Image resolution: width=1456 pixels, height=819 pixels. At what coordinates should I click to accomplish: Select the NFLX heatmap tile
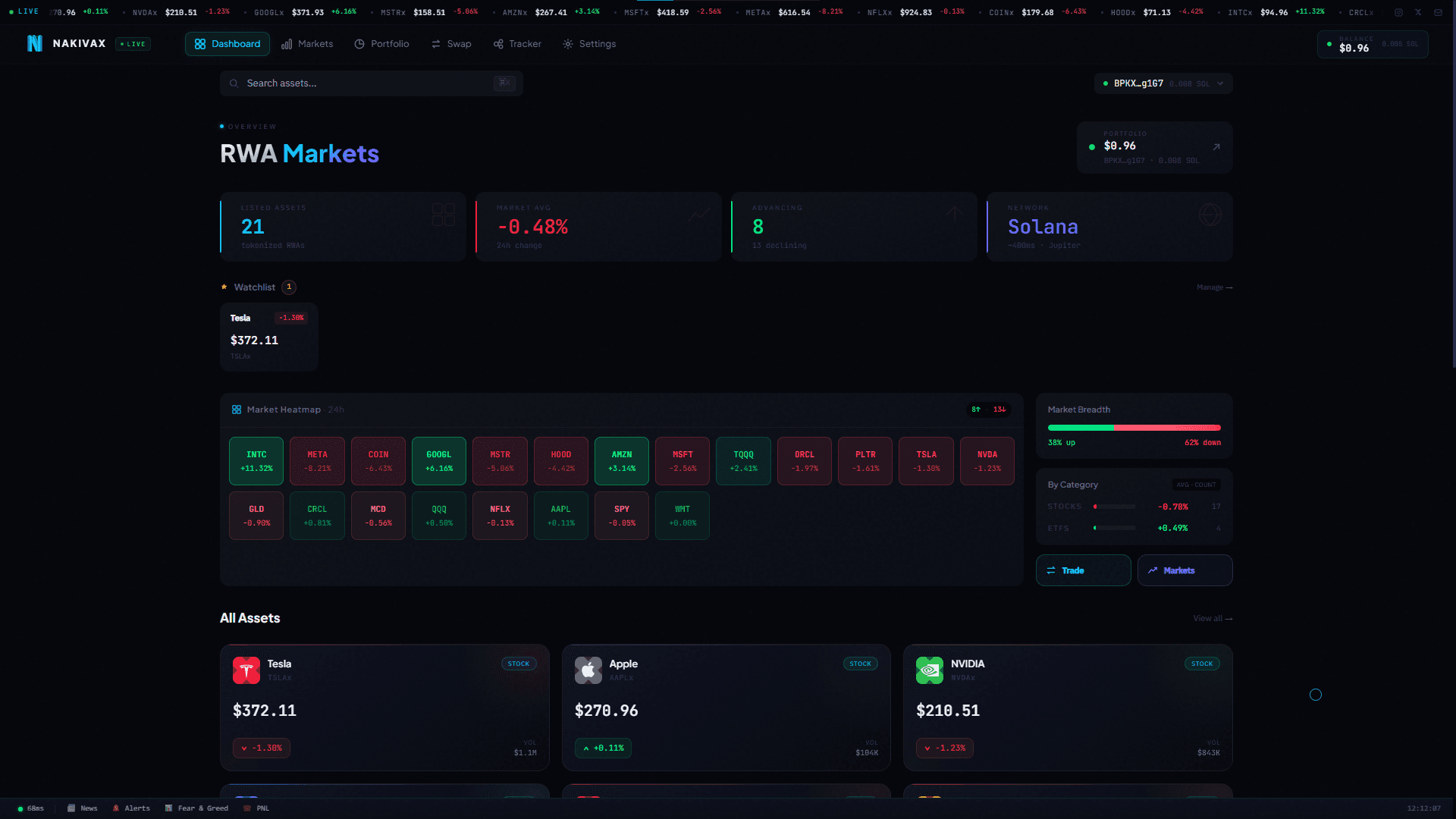(500, 516)
